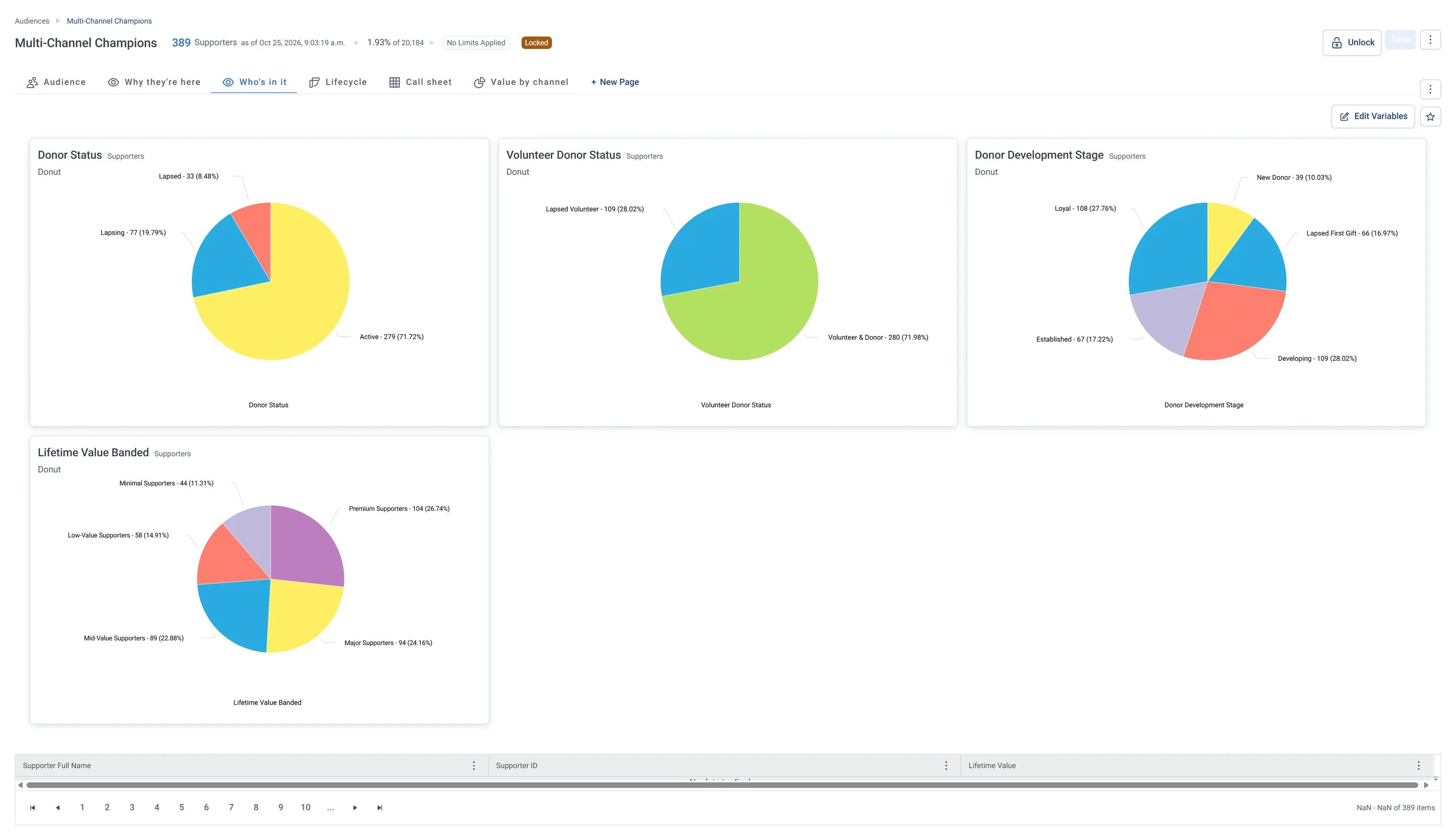This screenshot has width=1456, height=840.
Task: Open the header kebab menu next to Save
Action: tap(1429, 40)
